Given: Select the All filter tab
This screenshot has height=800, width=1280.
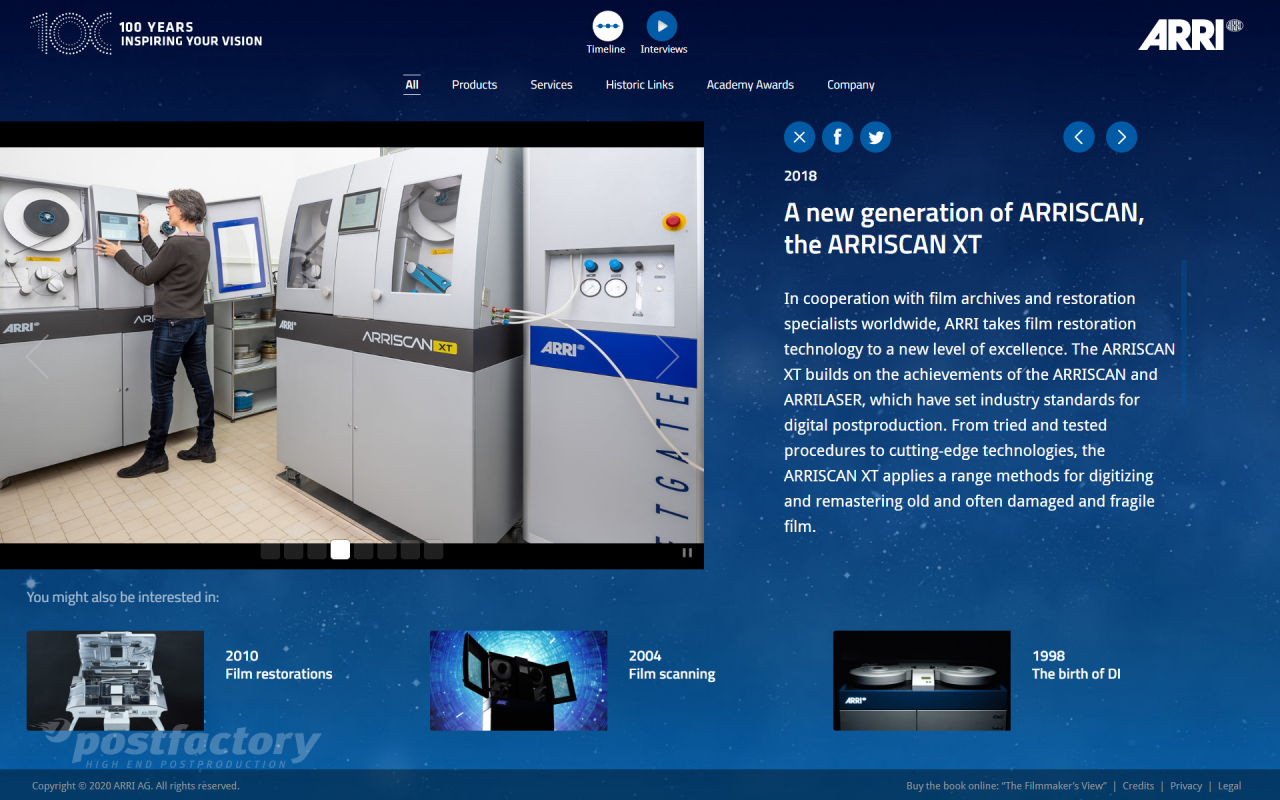Looking at the screenshot, I should (x=412, y=85).
